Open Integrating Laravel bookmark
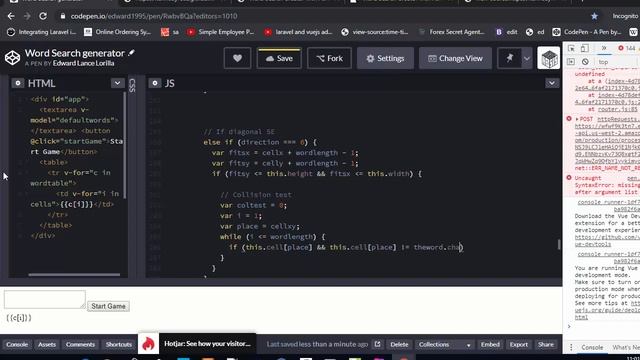640x360 pixels. [x=42, y=32]
